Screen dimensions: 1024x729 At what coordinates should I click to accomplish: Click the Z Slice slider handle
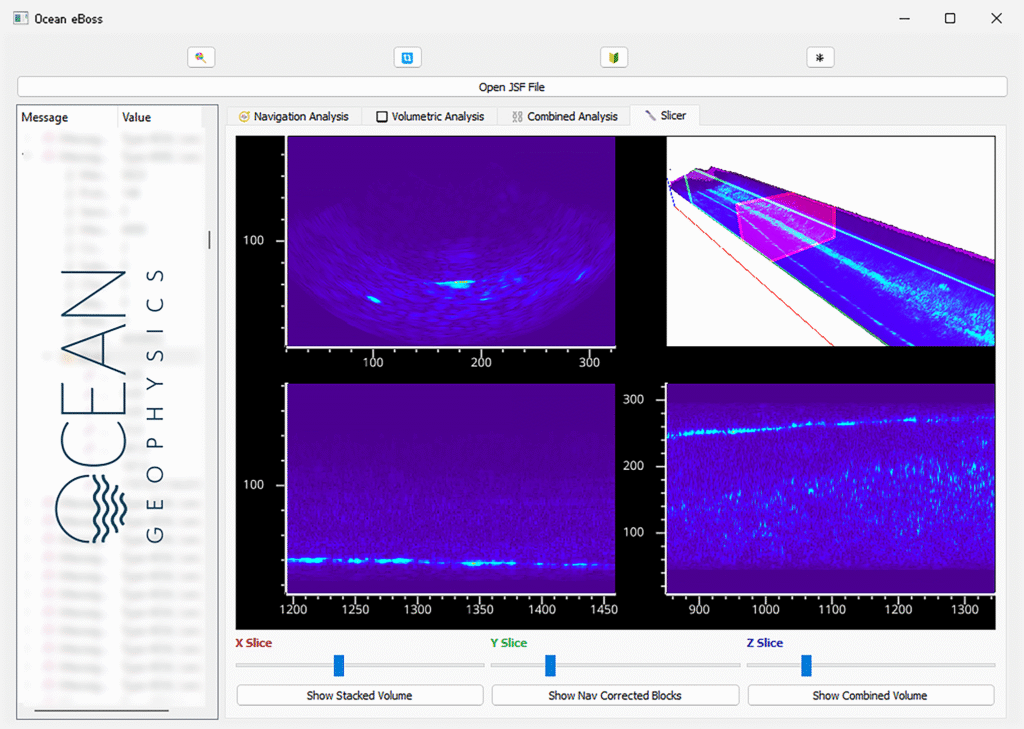pos(806,665)
